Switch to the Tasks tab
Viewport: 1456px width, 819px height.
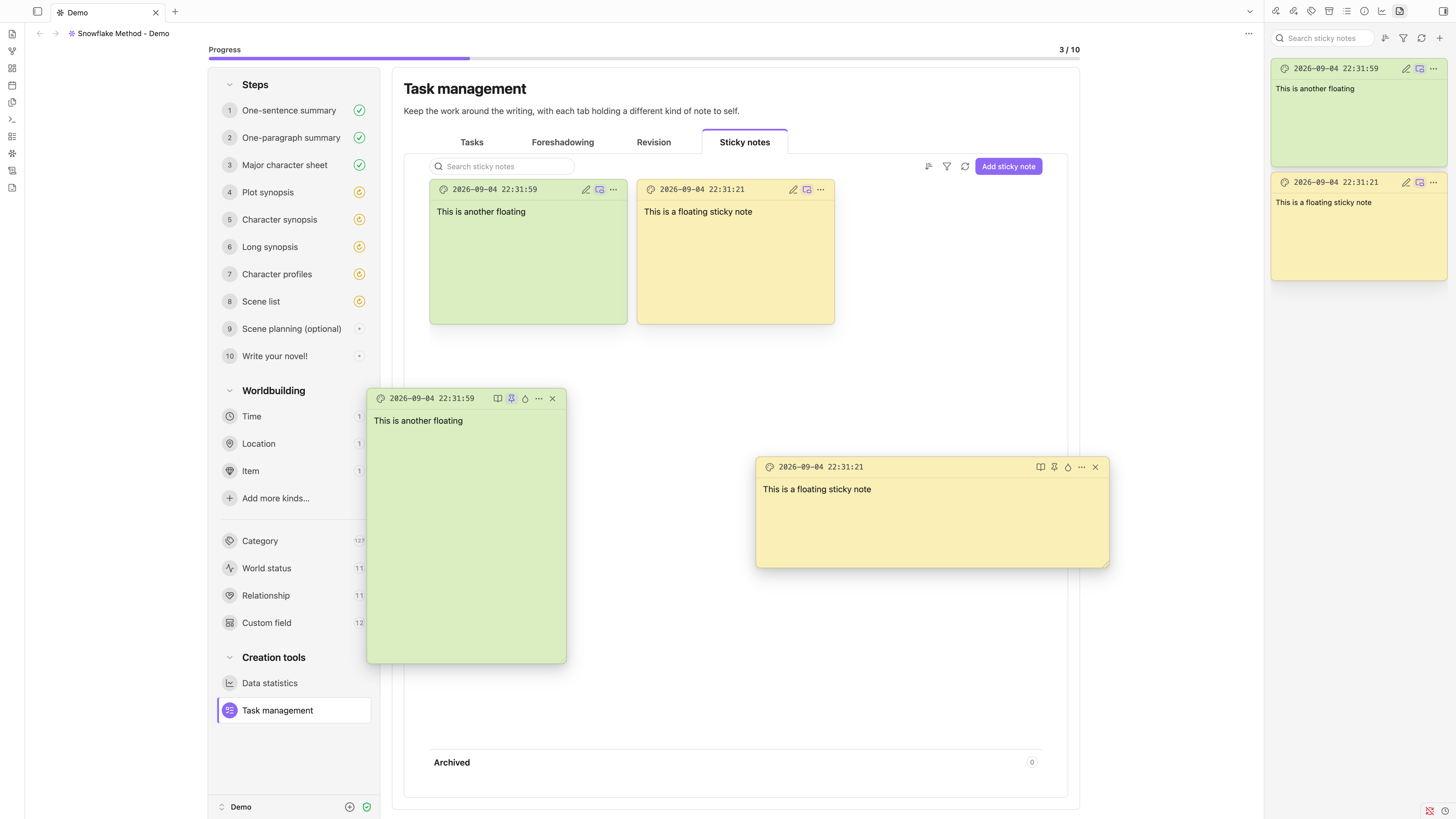pos(472,142)
